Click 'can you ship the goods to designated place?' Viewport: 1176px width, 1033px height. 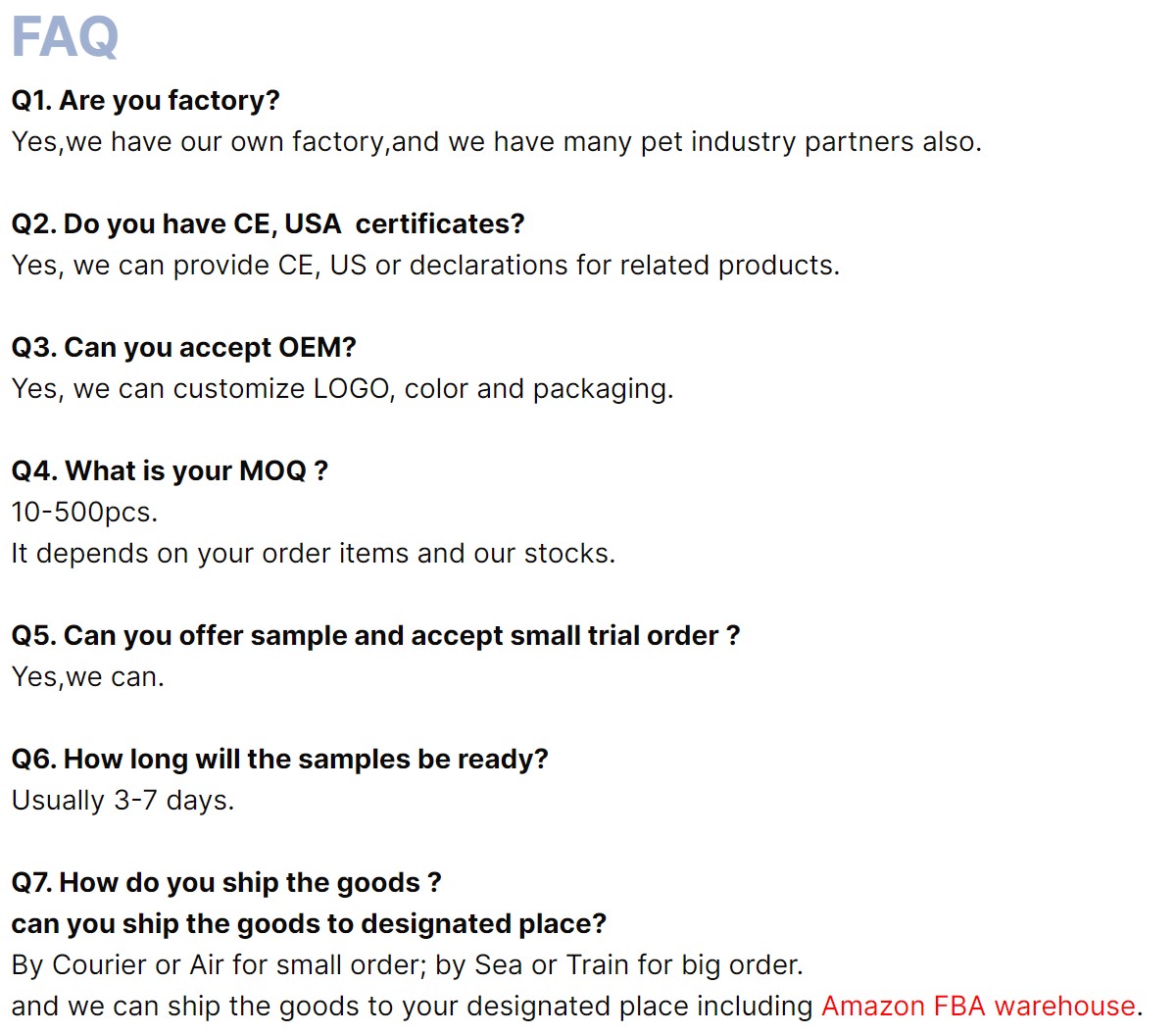(x=309, y=924)
